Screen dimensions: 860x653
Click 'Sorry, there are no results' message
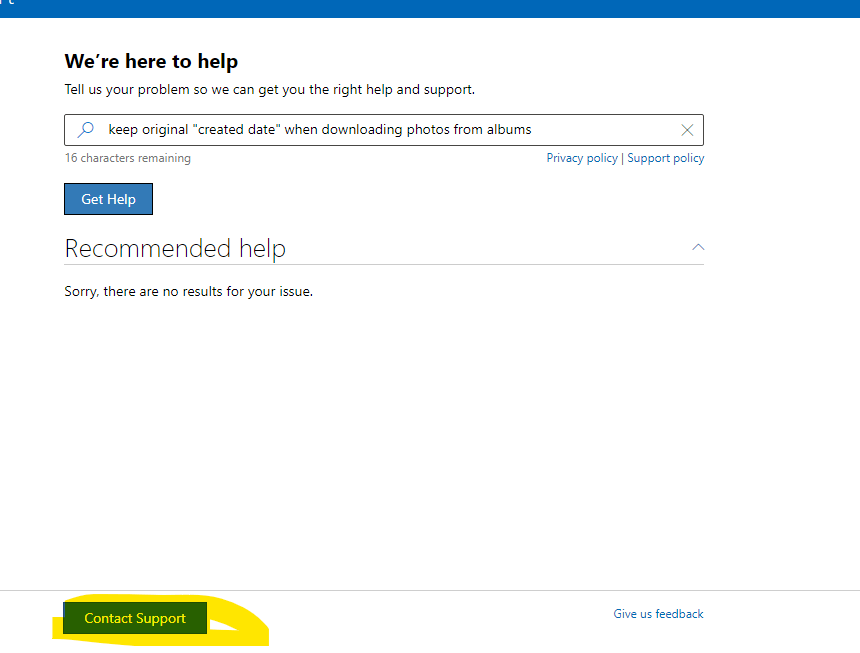[189, 291]
